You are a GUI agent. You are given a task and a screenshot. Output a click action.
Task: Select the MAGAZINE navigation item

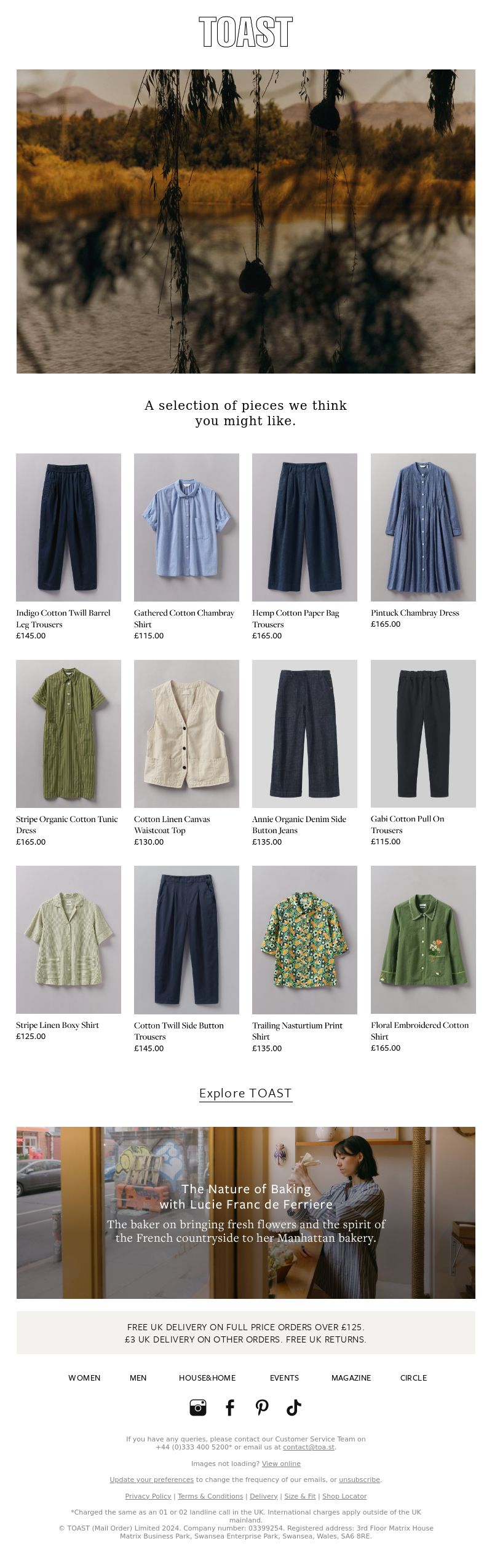tap(351, 1378)
